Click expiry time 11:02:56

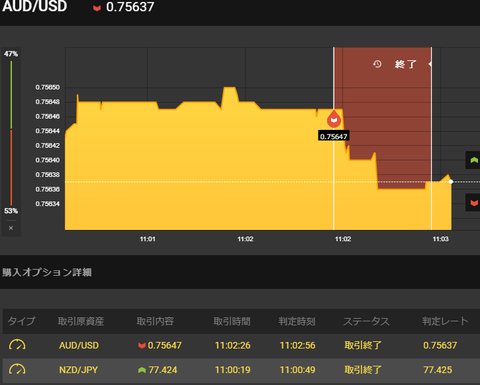[x=297, y=345]
